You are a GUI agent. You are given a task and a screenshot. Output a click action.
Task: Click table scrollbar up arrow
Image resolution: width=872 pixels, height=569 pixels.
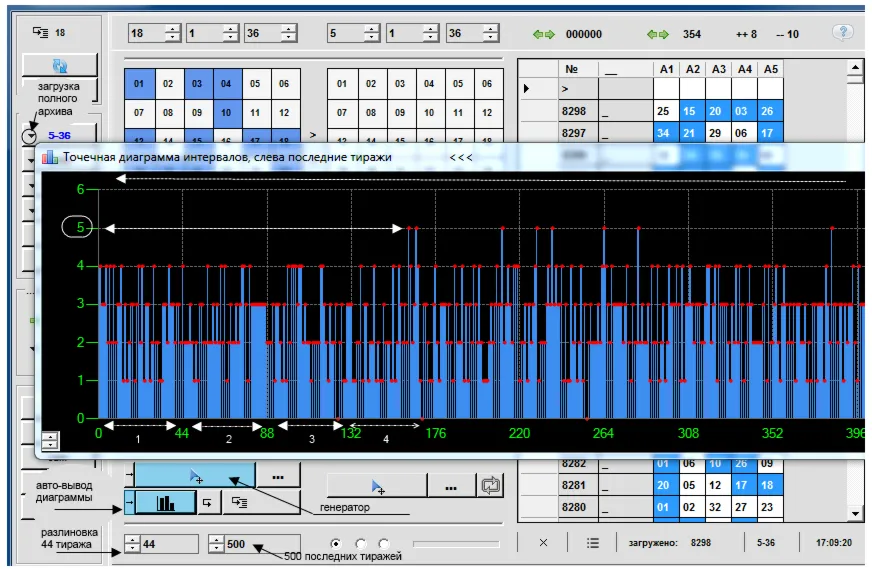click(x=855, y=67)
